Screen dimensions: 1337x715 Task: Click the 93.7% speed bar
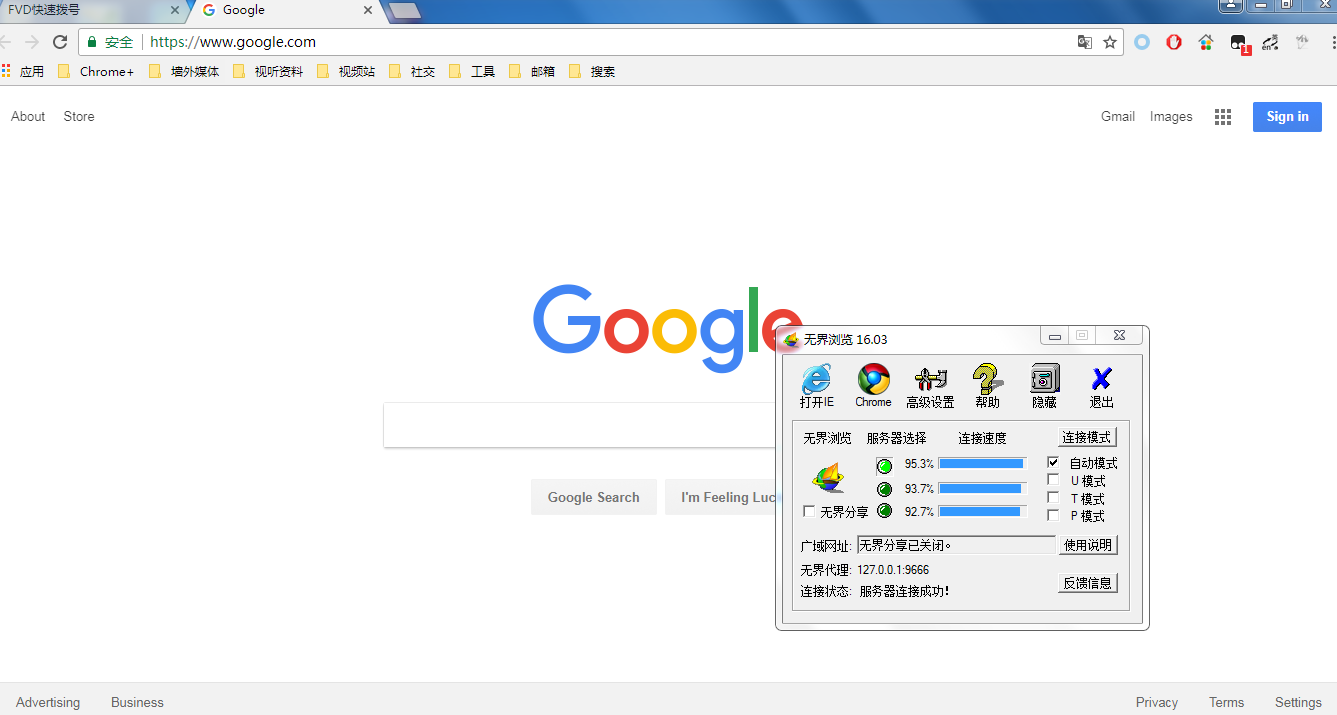click(982, 489)
